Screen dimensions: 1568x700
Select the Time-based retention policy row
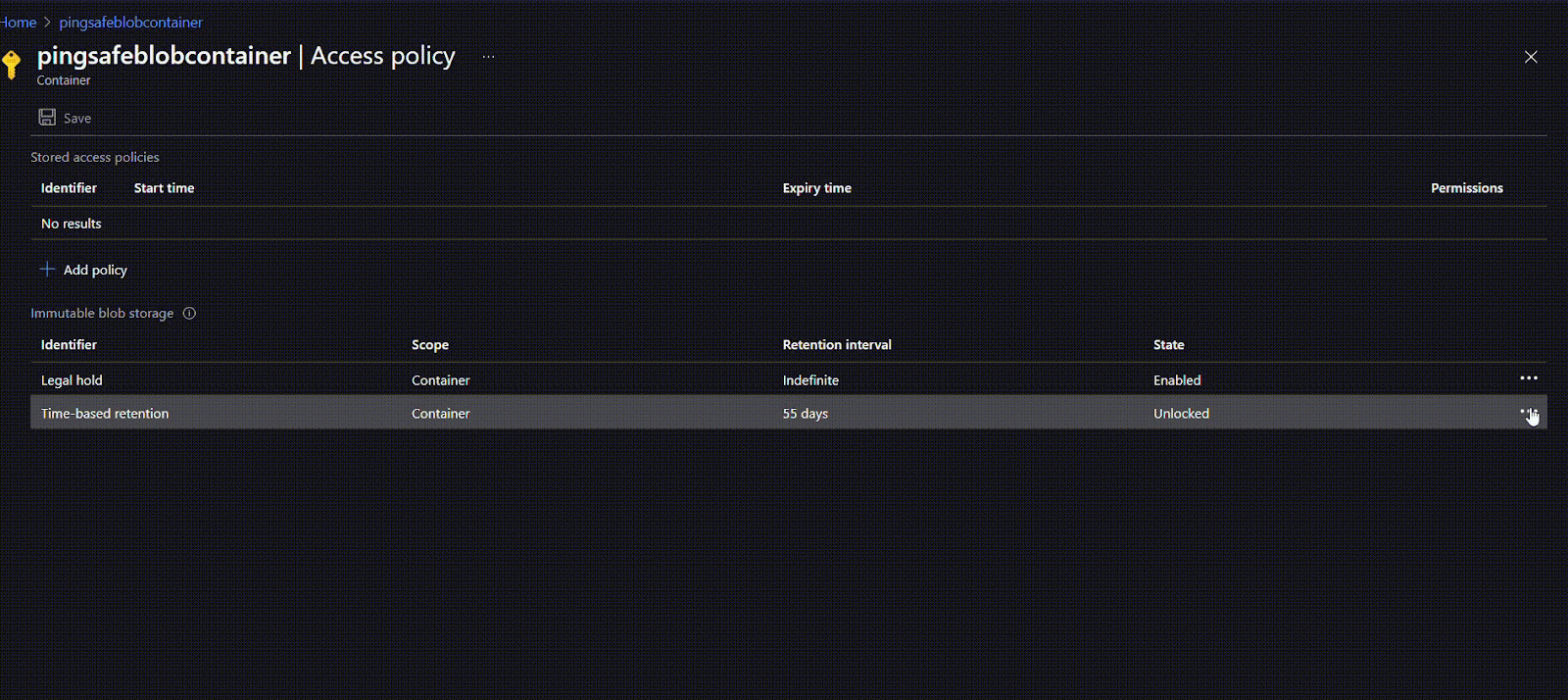(x=105, y=414)
